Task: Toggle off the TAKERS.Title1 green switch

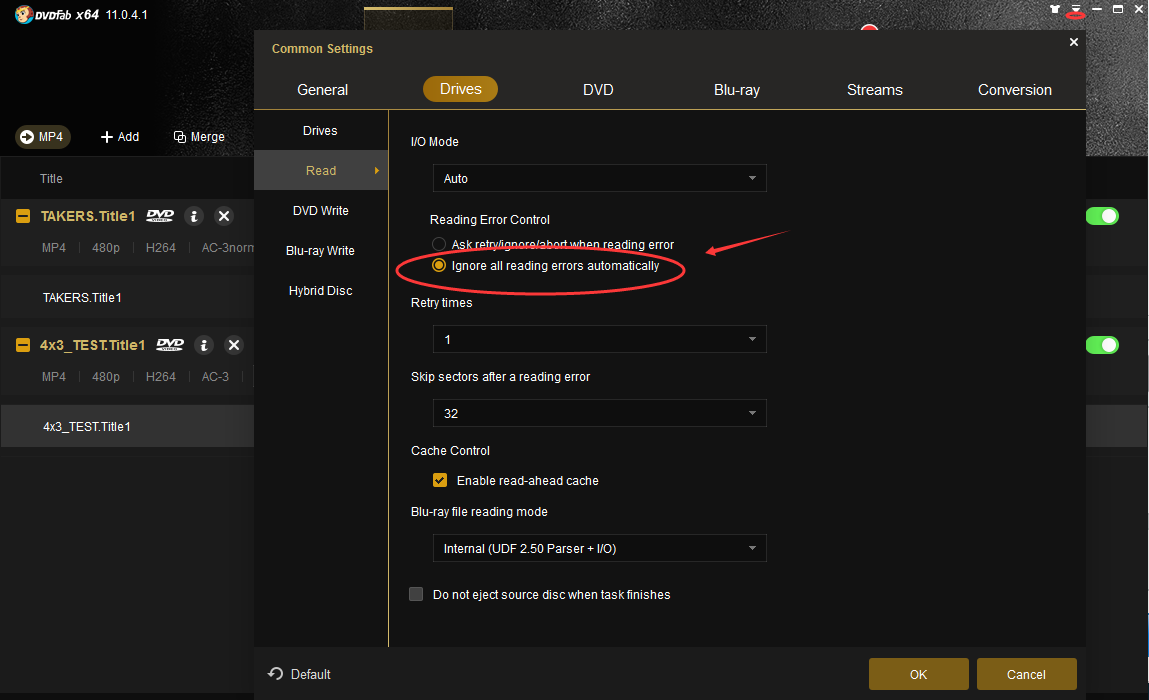Action: tap(1102, 216)
